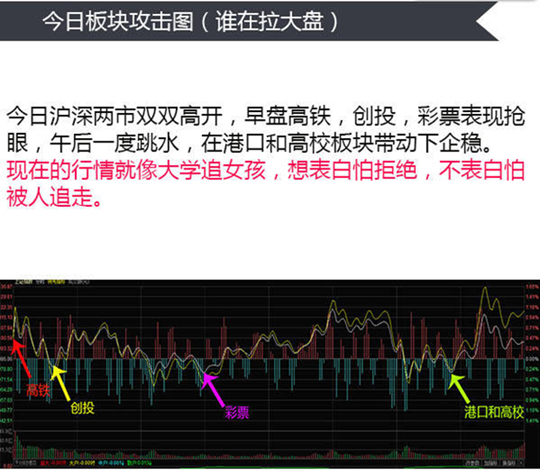The height and width of the screenshot is (470, 540).
Task: Select the green 港口和高校 annotation label
Action: tap(494, 412)
